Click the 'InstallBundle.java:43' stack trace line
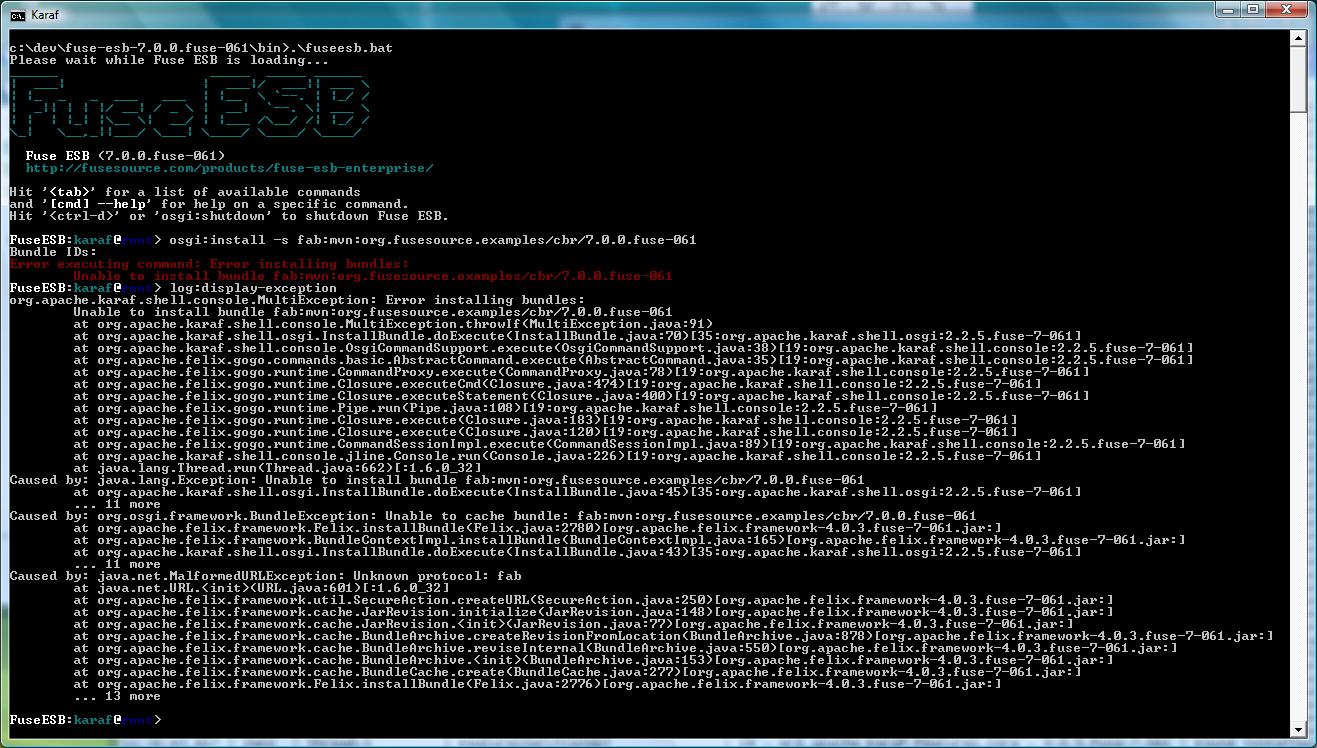 click(577, 552)
